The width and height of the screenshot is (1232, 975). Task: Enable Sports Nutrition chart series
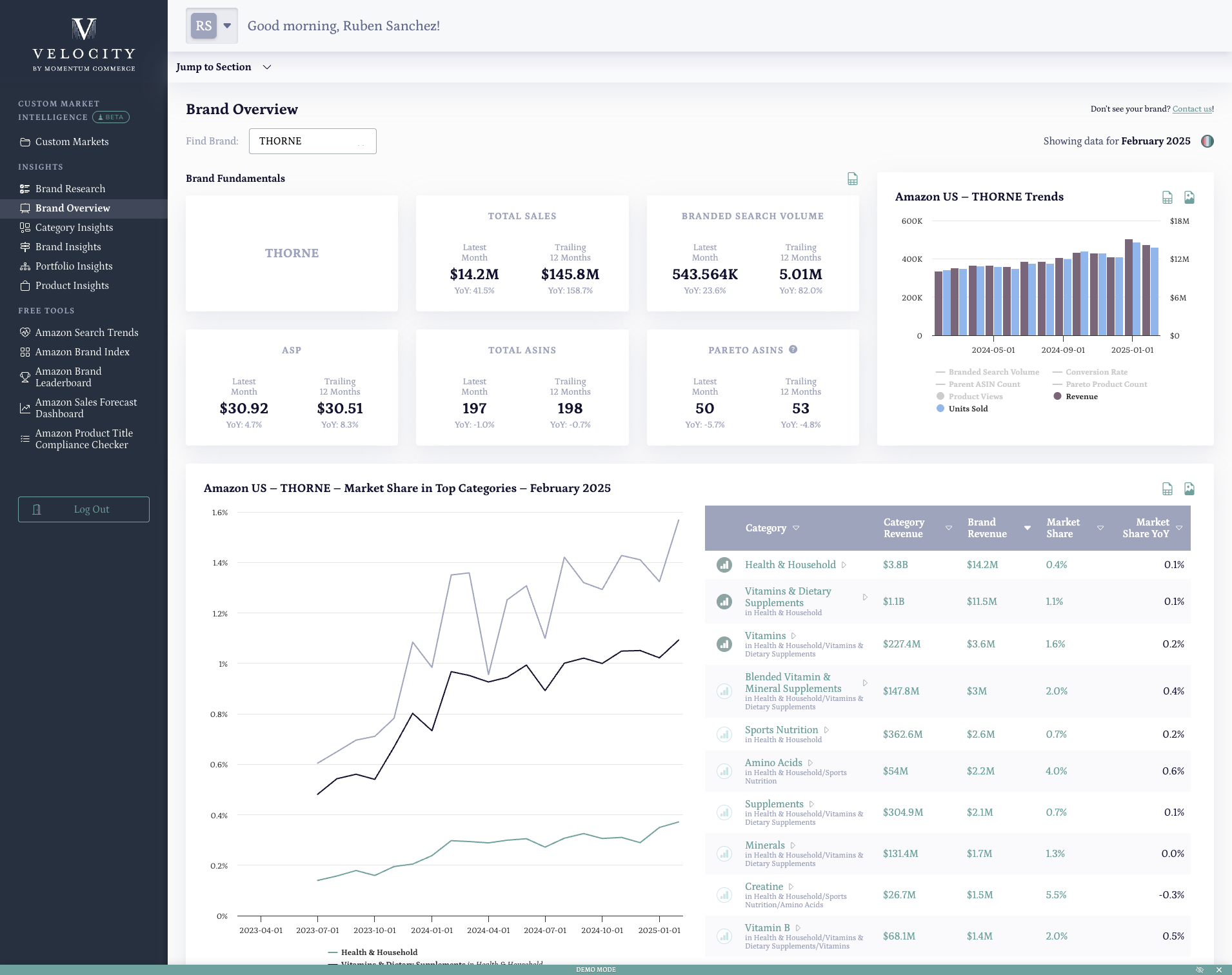[x=724, y=734]
